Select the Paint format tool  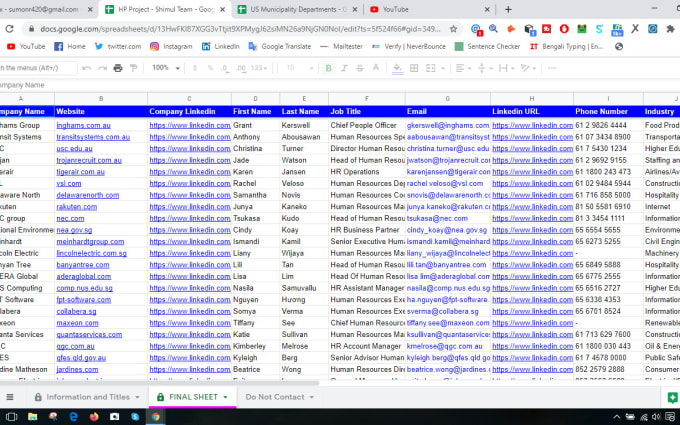pyautogui.click(x=134, y=68)
